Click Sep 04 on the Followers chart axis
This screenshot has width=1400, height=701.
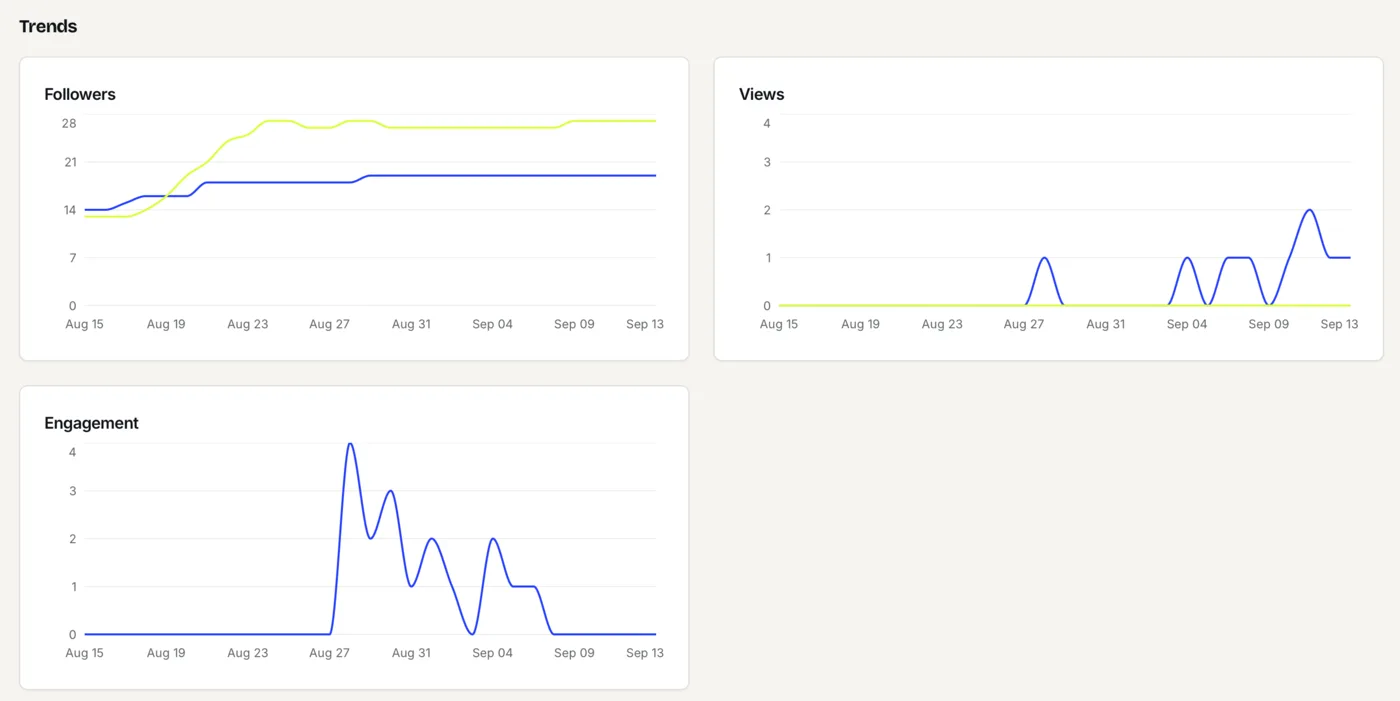492,324
